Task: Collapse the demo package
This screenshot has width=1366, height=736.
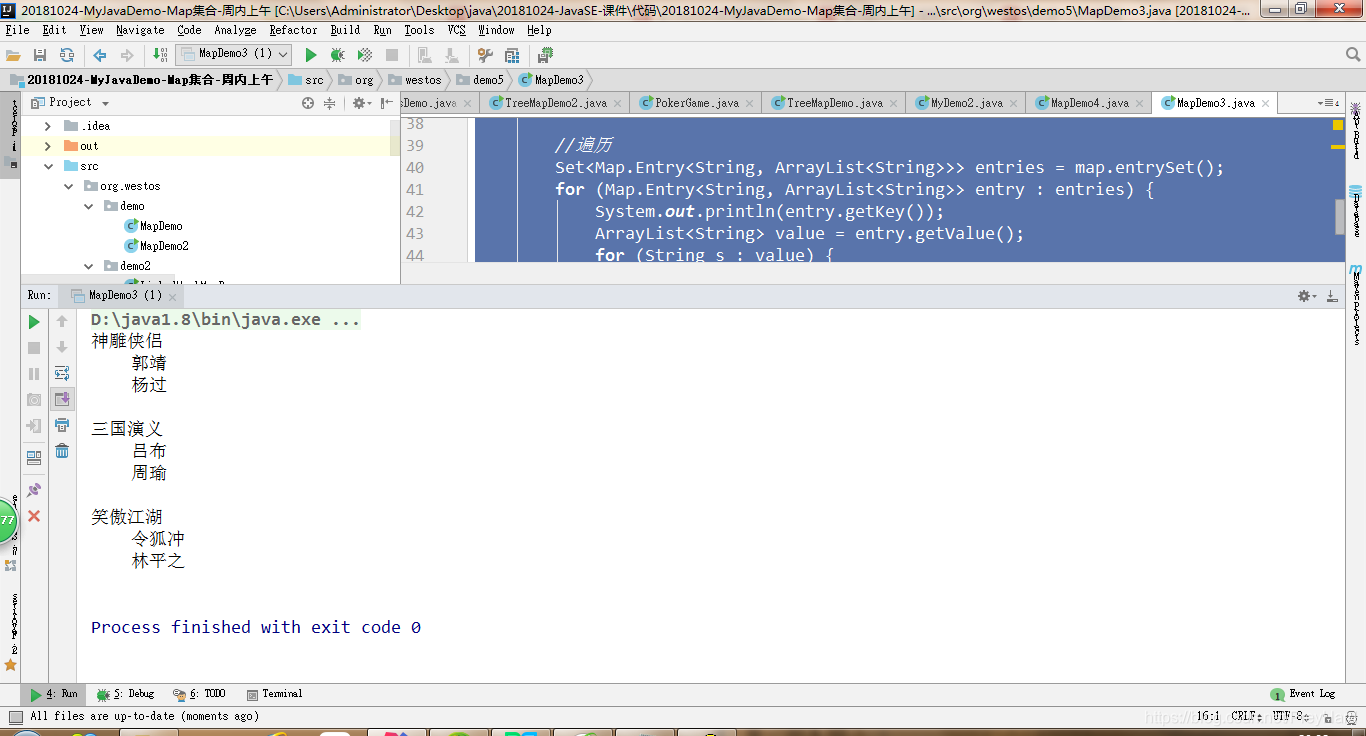Action: (89, 206)
